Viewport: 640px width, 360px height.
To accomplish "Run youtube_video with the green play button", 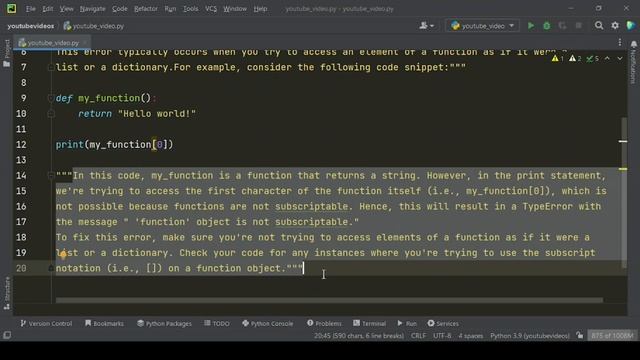I will coord(531,26).
